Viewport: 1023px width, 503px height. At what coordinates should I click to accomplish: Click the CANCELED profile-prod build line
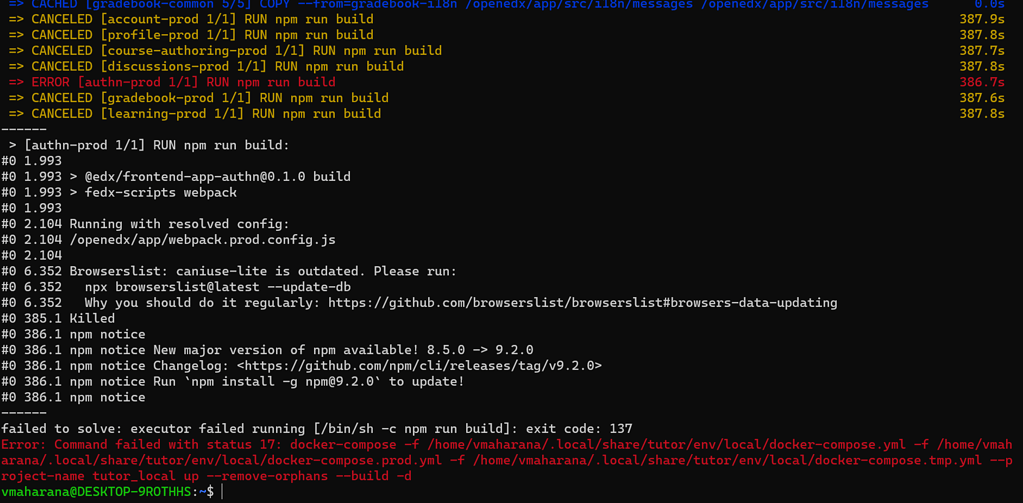point(191,35)
